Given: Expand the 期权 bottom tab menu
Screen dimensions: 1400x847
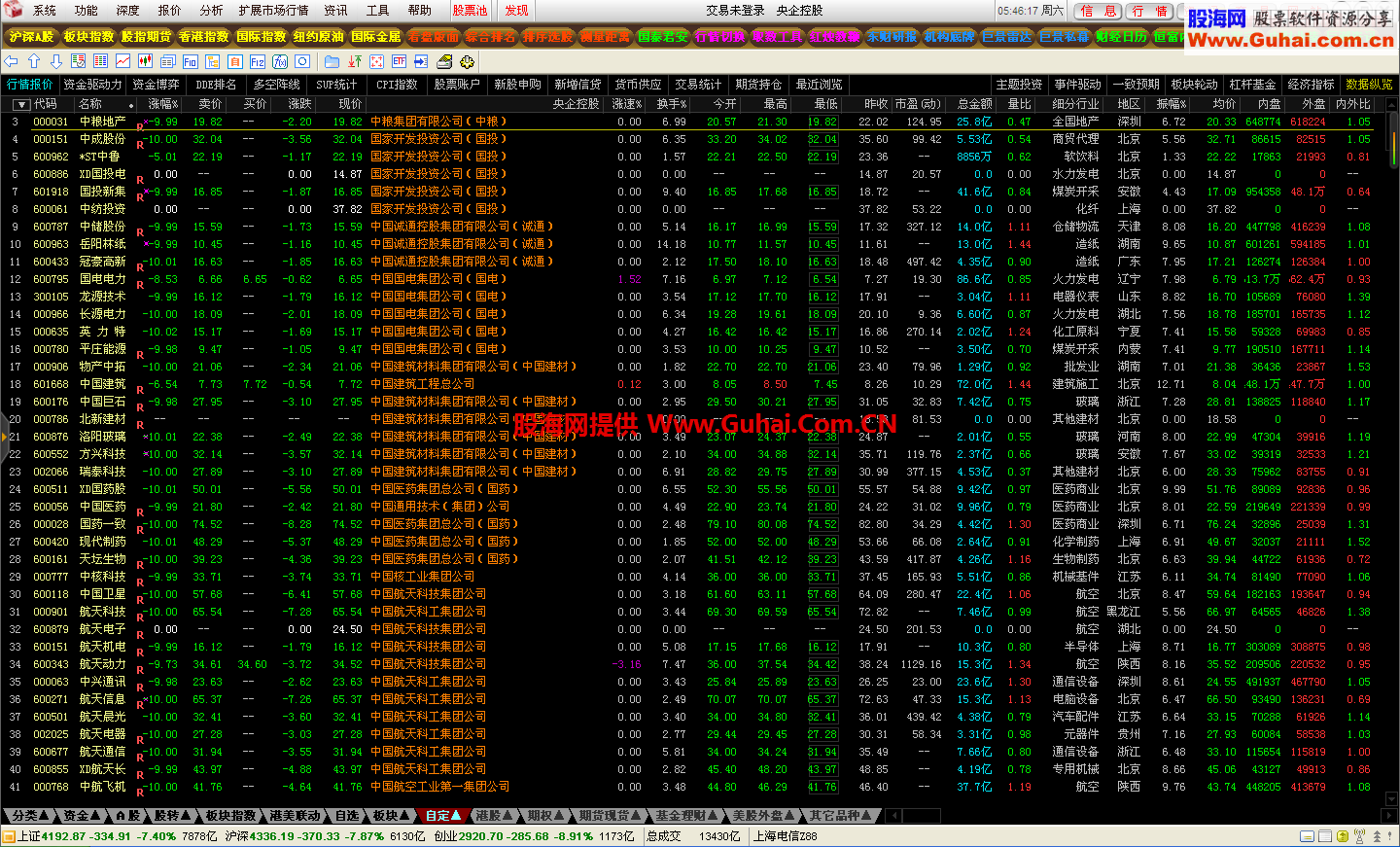Looking at the screenshot, I should pyautogui.click(x=545, y=816).
